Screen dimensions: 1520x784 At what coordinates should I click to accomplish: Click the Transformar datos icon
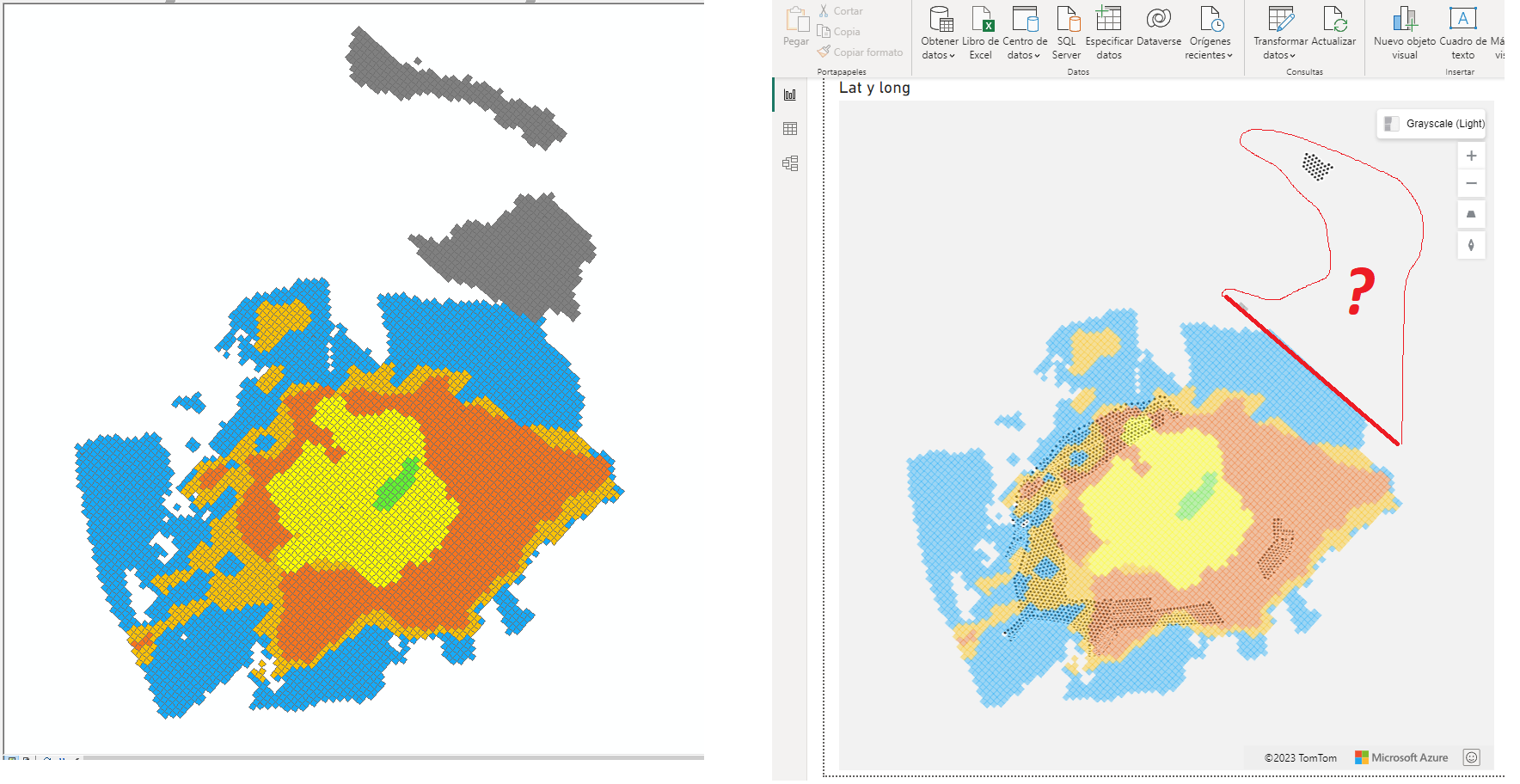coord(1281,18)
